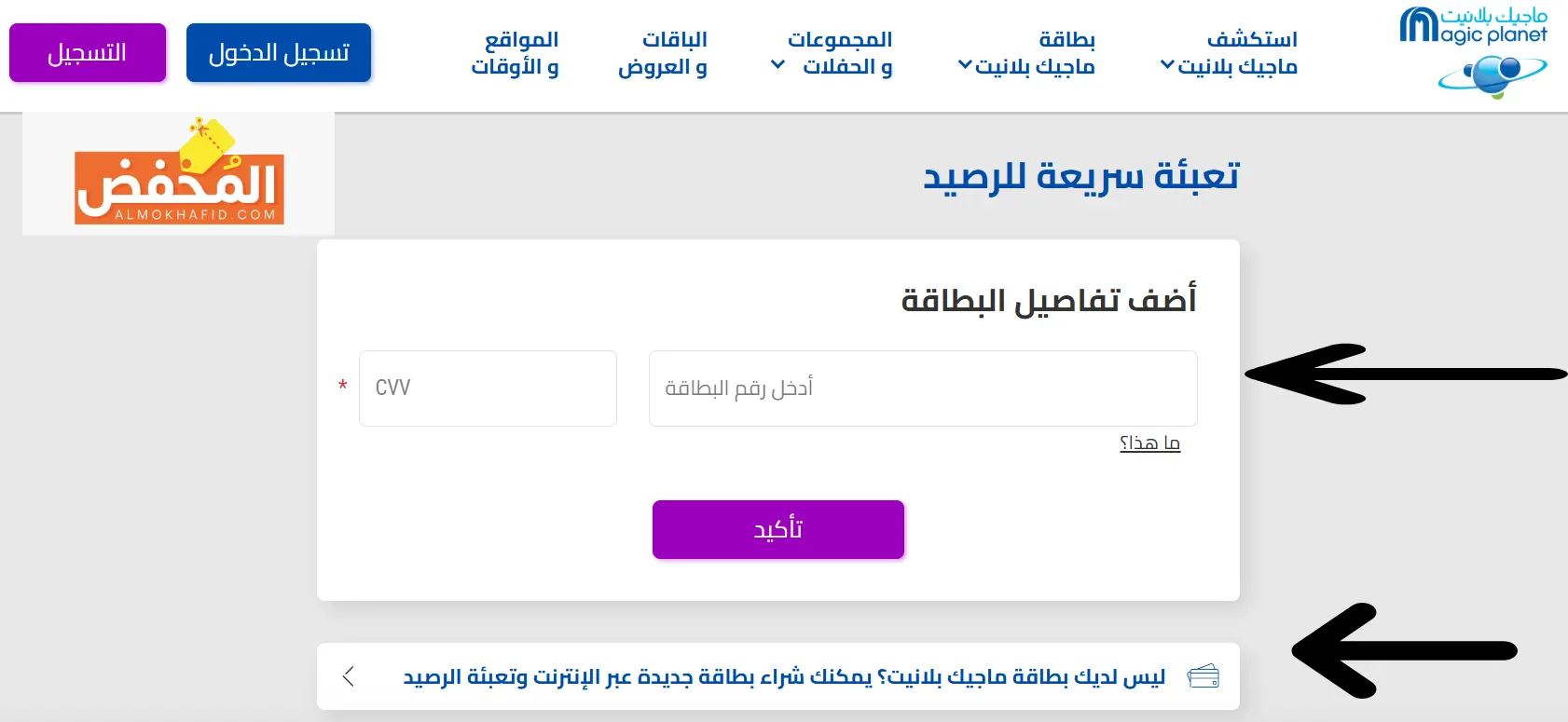Open the buy new card online link
Screen dimensions: 1568x722
pos(784,676)
